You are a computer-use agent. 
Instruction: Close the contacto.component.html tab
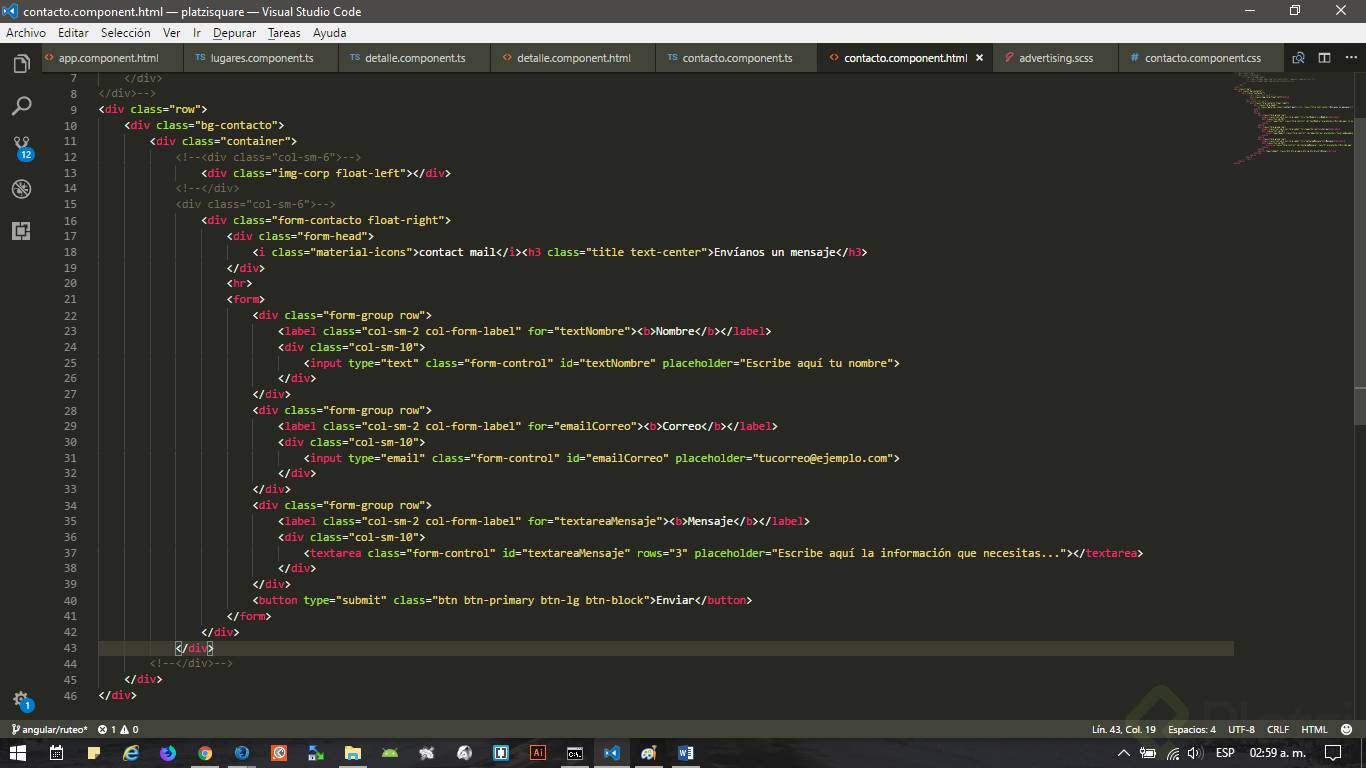point(979,58)
